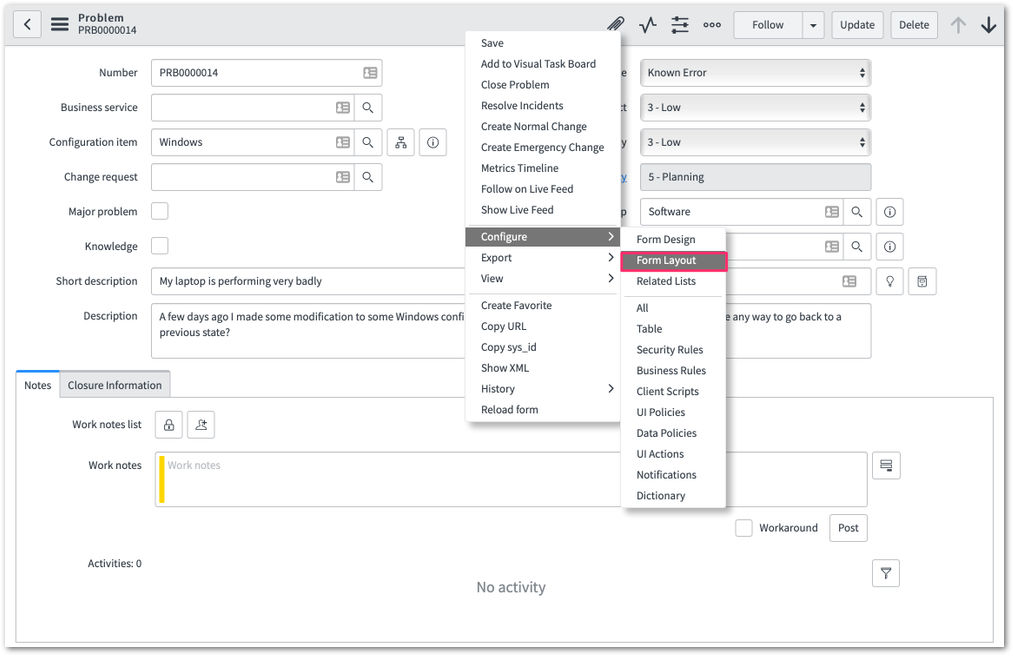This screenshot has width=1013, height=656.
Task: Click the lookup magnifier for Business service
Action: pyautogui.click(x=368, y=107)
